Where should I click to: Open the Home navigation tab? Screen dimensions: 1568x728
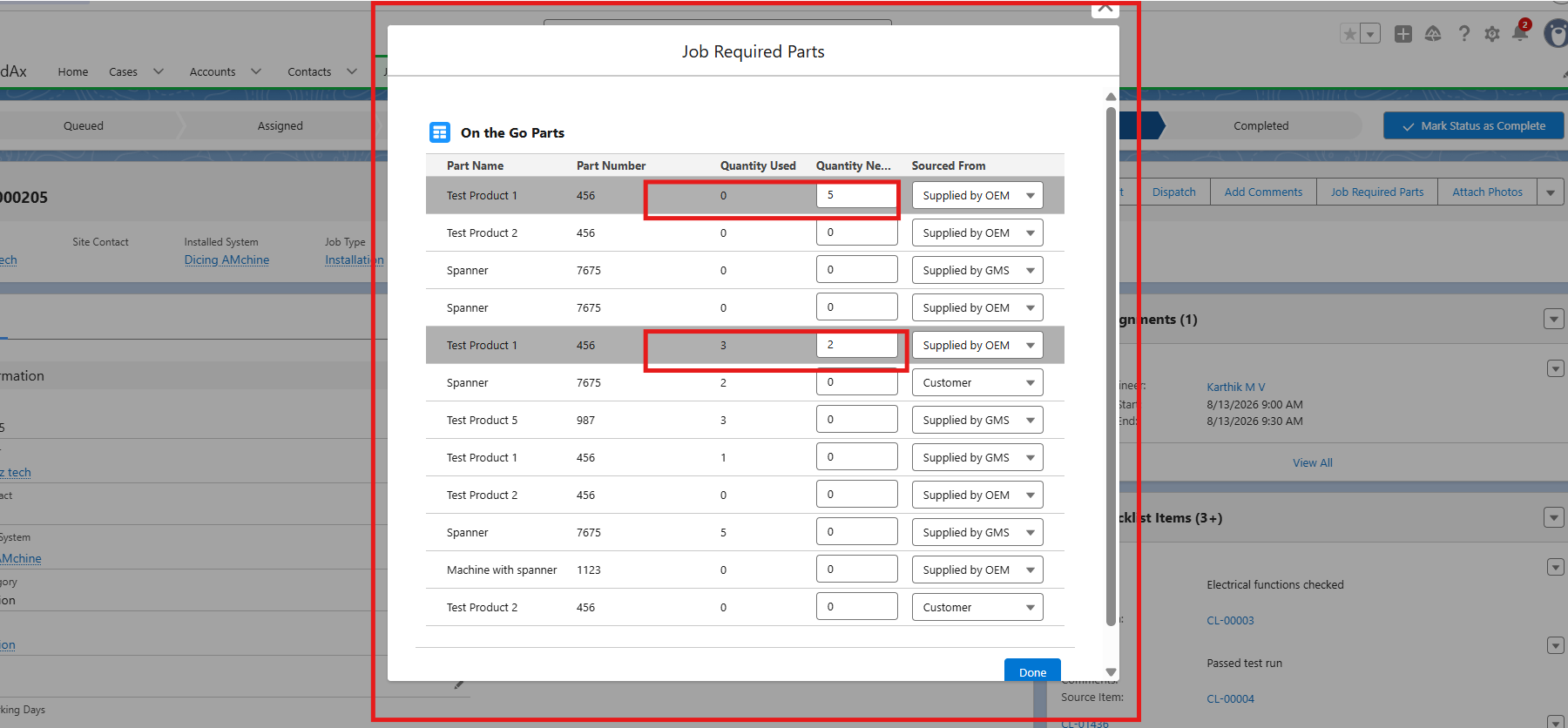(73, 71)
